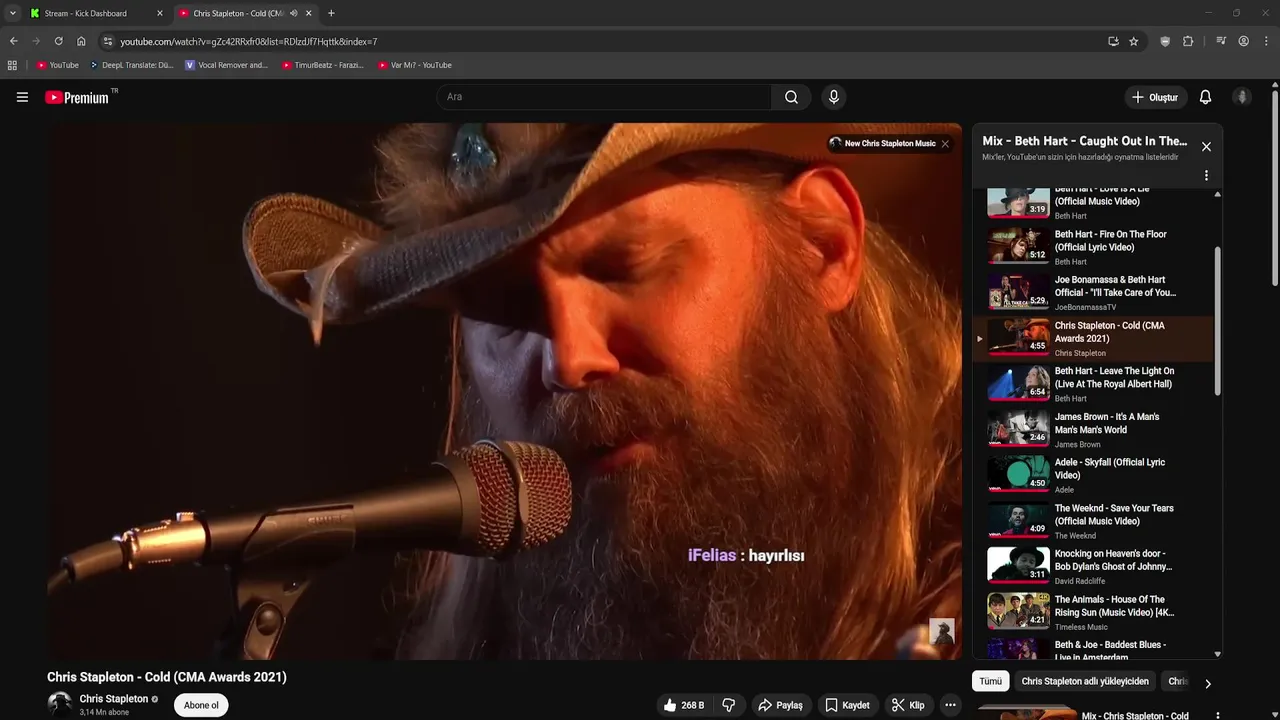Image resolution: width=1280 pixels, height=720 pixels.
Task: Switch to the Stream - Kick Dashboard tab
Action: coord(96,13)
